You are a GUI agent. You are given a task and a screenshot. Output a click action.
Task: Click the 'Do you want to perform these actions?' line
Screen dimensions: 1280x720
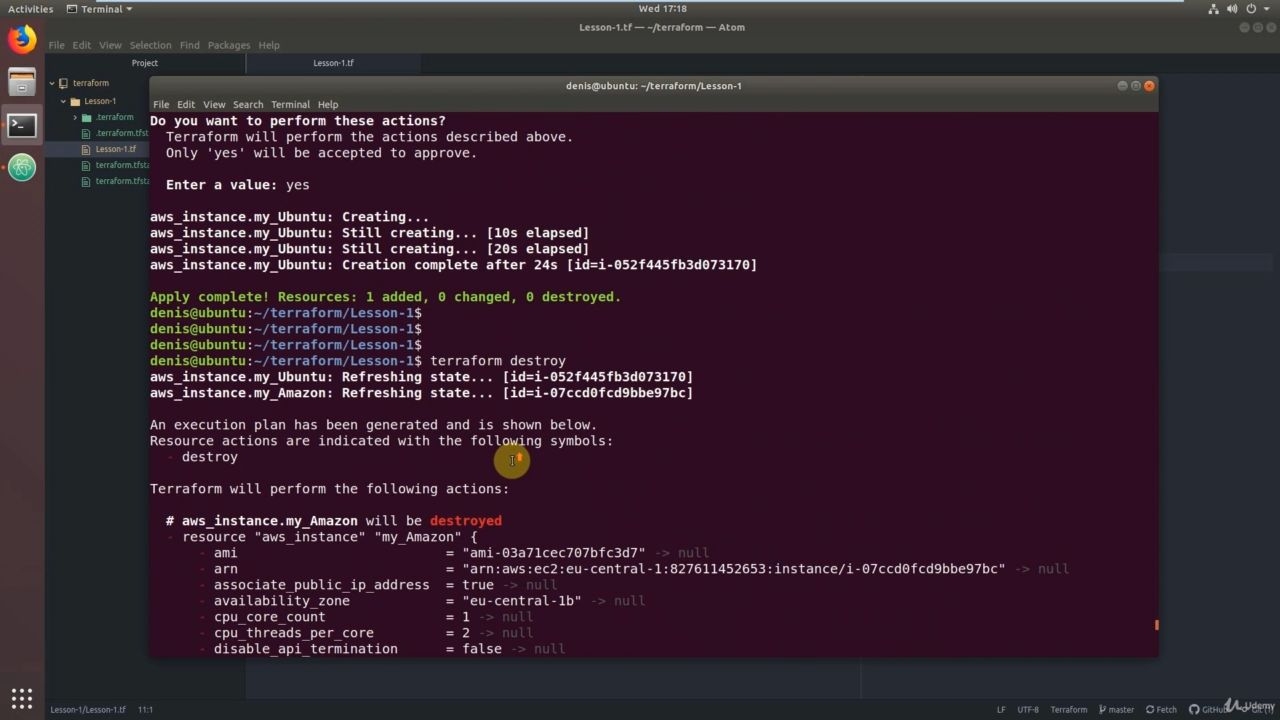click(298, 121)
